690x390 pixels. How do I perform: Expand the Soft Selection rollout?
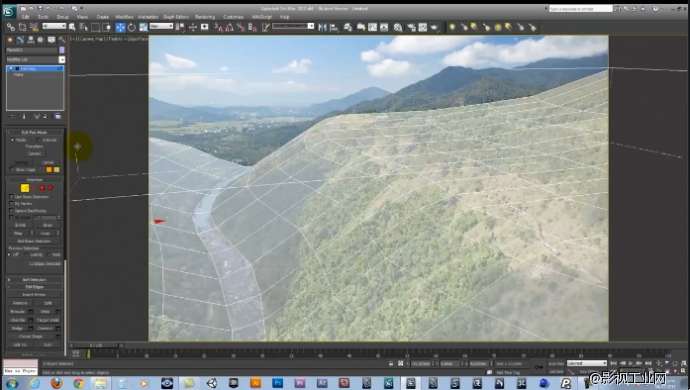click(x=34, y=280)
